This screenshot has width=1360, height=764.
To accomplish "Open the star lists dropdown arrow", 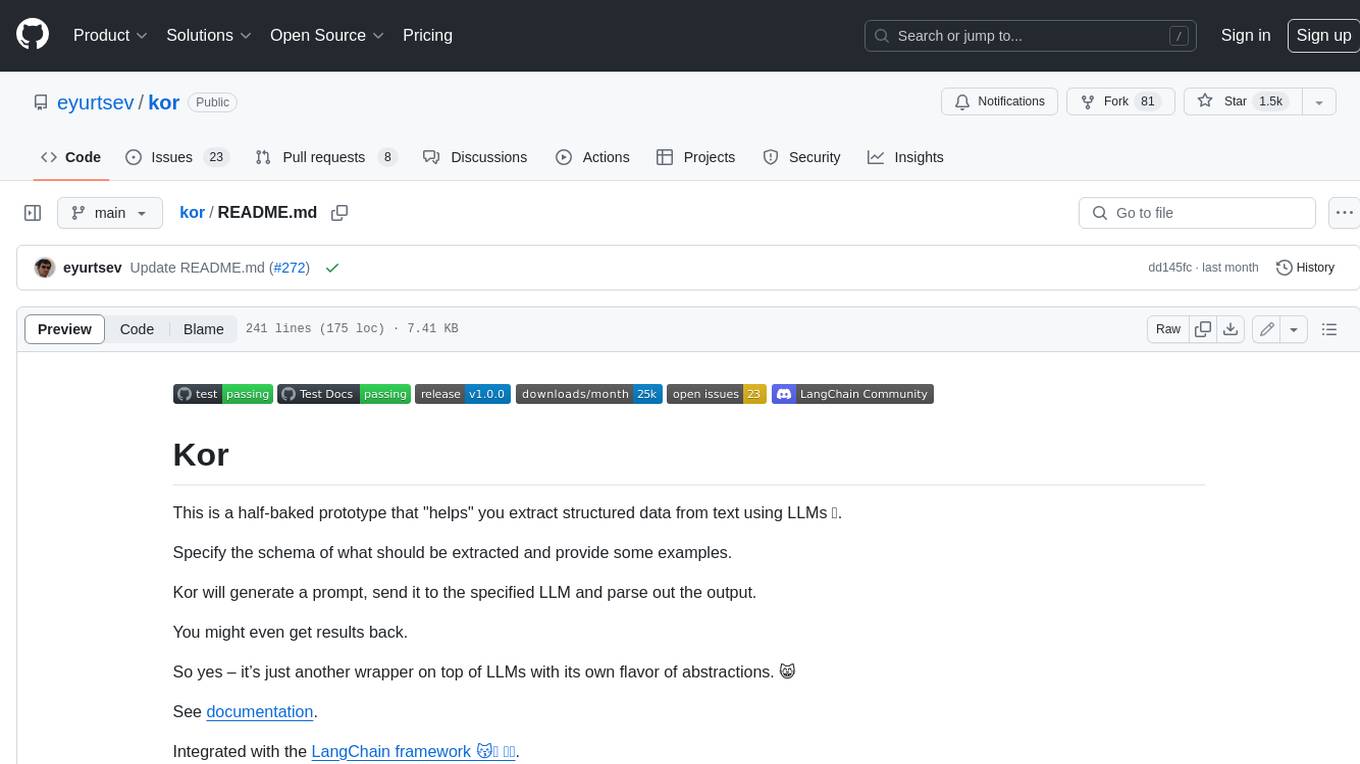I will 1318,101.
